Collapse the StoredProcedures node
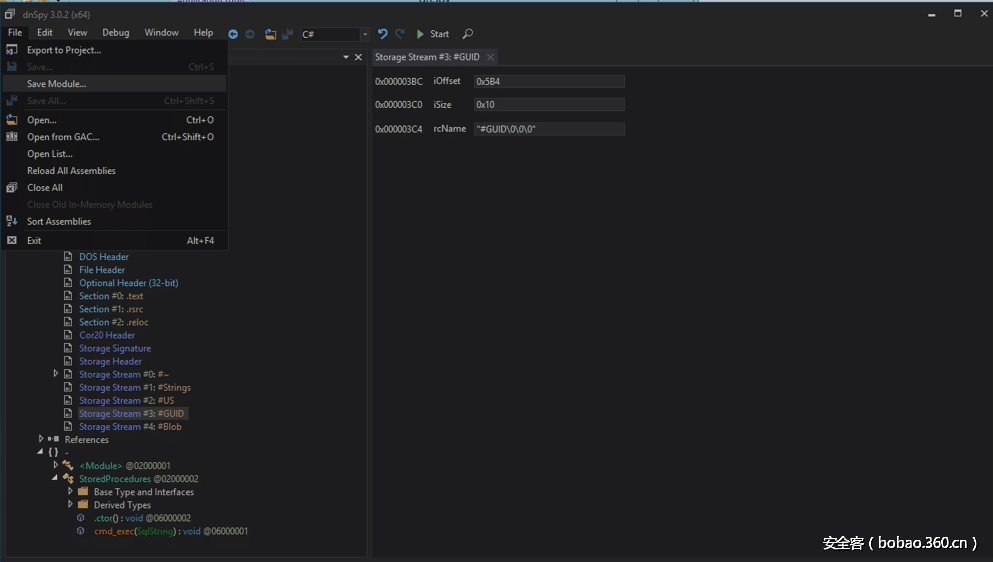 [56, 479]
